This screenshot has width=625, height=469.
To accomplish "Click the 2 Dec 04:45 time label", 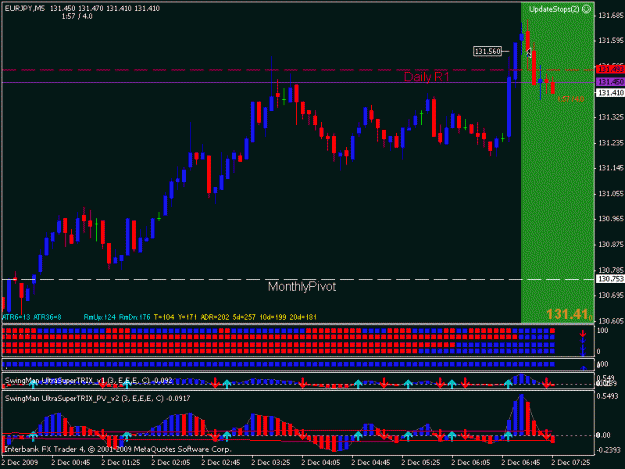I will click(x=371, y=463).
